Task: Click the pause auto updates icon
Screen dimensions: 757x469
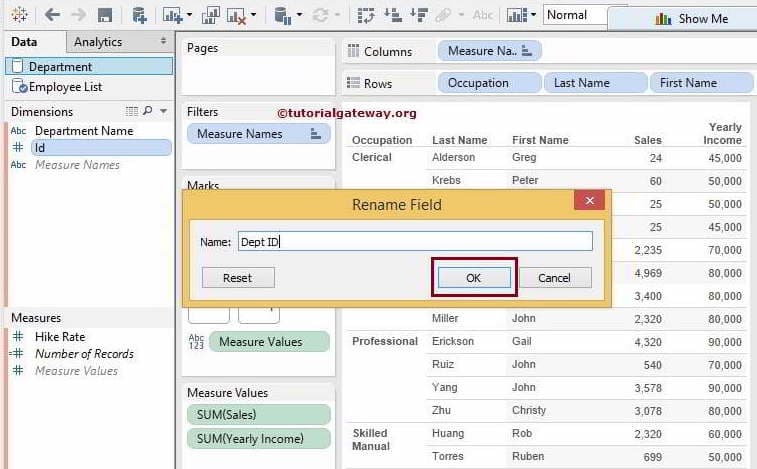Action: pos(282,16)
